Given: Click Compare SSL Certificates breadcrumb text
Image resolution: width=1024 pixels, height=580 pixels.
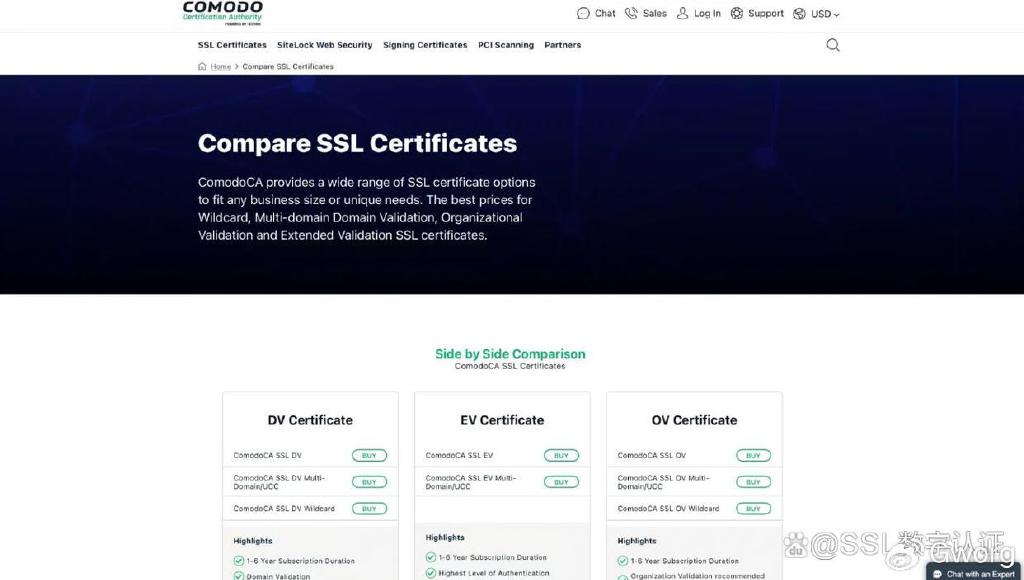Looking at the screenshot, I should pyautogui.click(x=288, y=67).
